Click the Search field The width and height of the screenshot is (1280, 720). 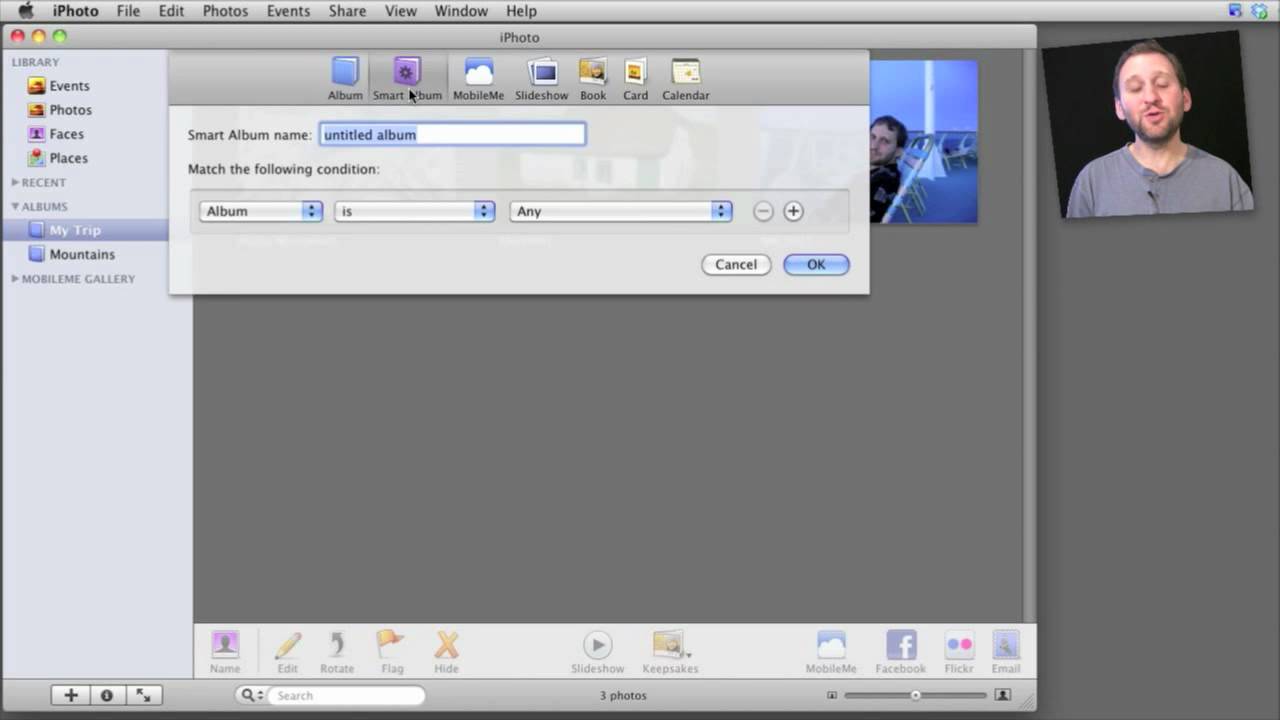pos(345,695)
